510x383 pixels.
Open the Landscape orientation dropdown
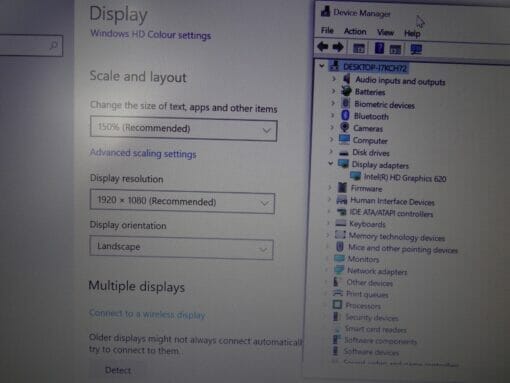(x=181, y=248)
